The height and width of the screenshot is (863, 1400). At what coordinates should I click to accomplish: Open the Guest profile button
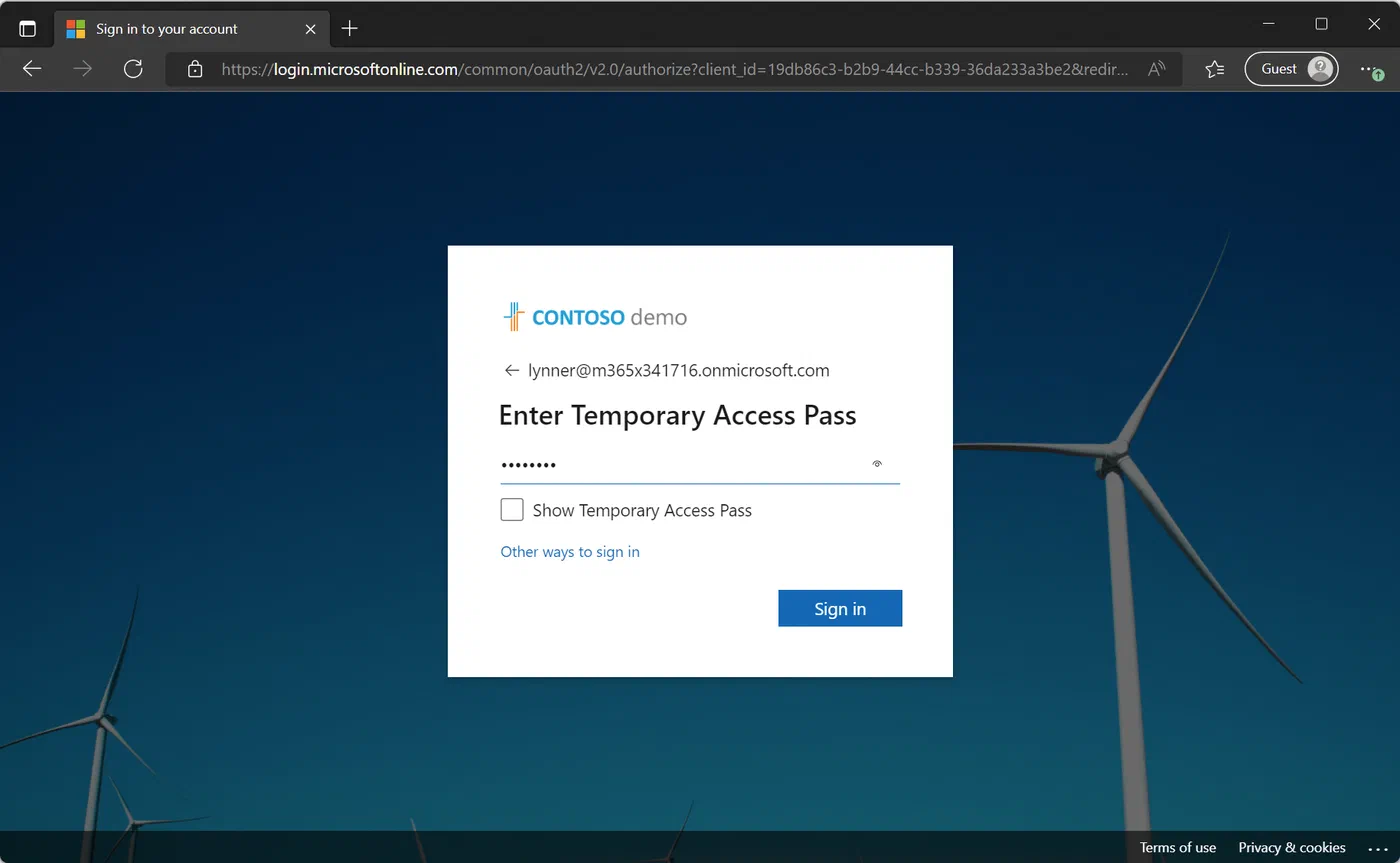coord(1291,69)
